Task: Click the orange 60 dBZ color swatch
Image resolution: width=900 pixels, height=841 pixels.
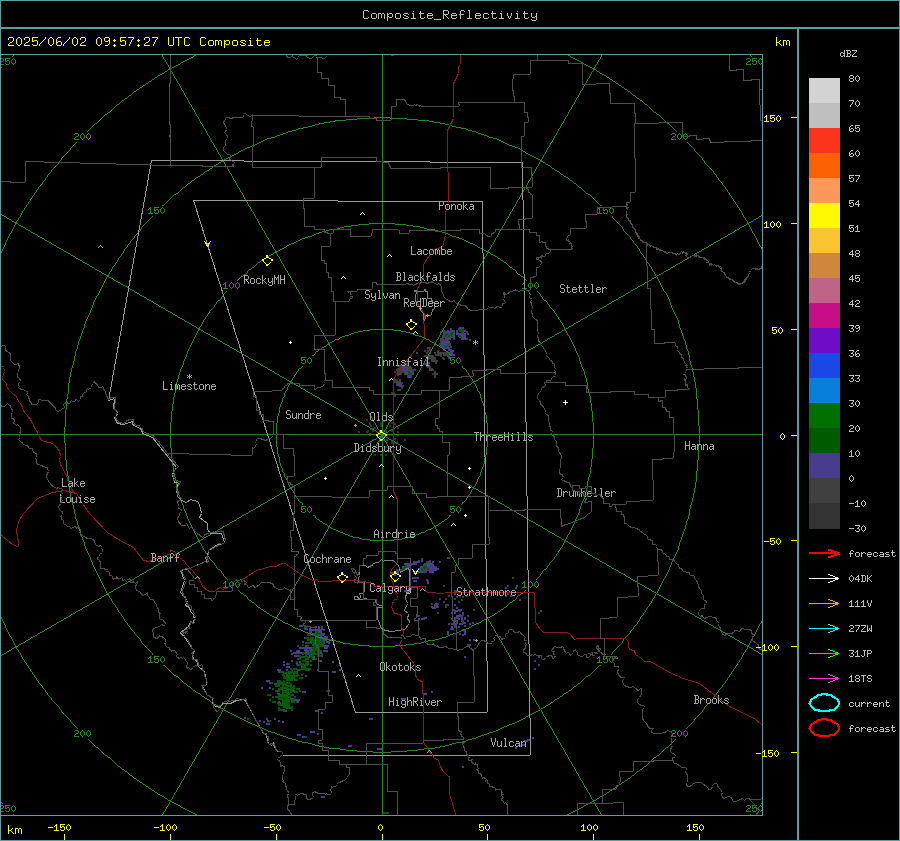Action: [x=824, y=165]
